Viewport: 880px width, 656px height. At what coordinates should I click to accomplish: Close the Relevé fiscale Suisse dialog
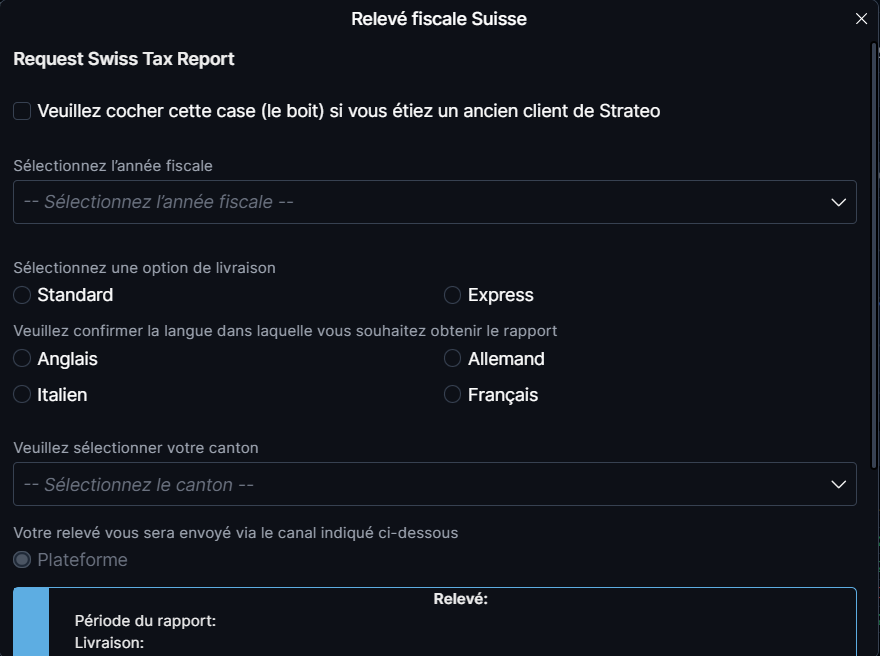[861, 19]
